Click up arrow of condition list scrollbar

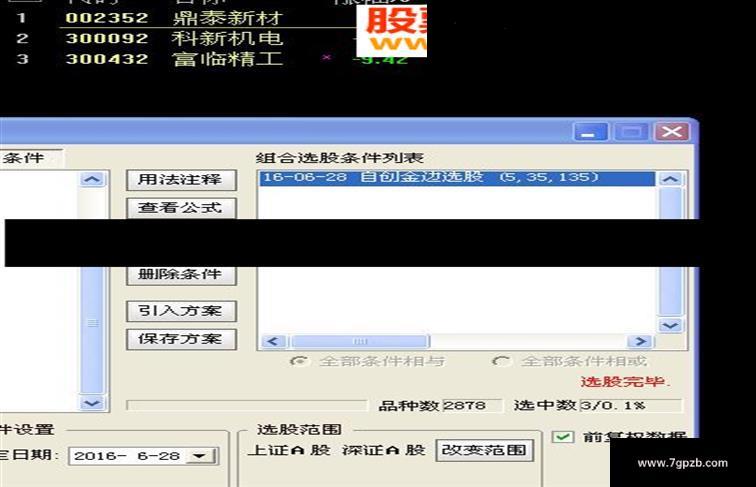(671, 179)
